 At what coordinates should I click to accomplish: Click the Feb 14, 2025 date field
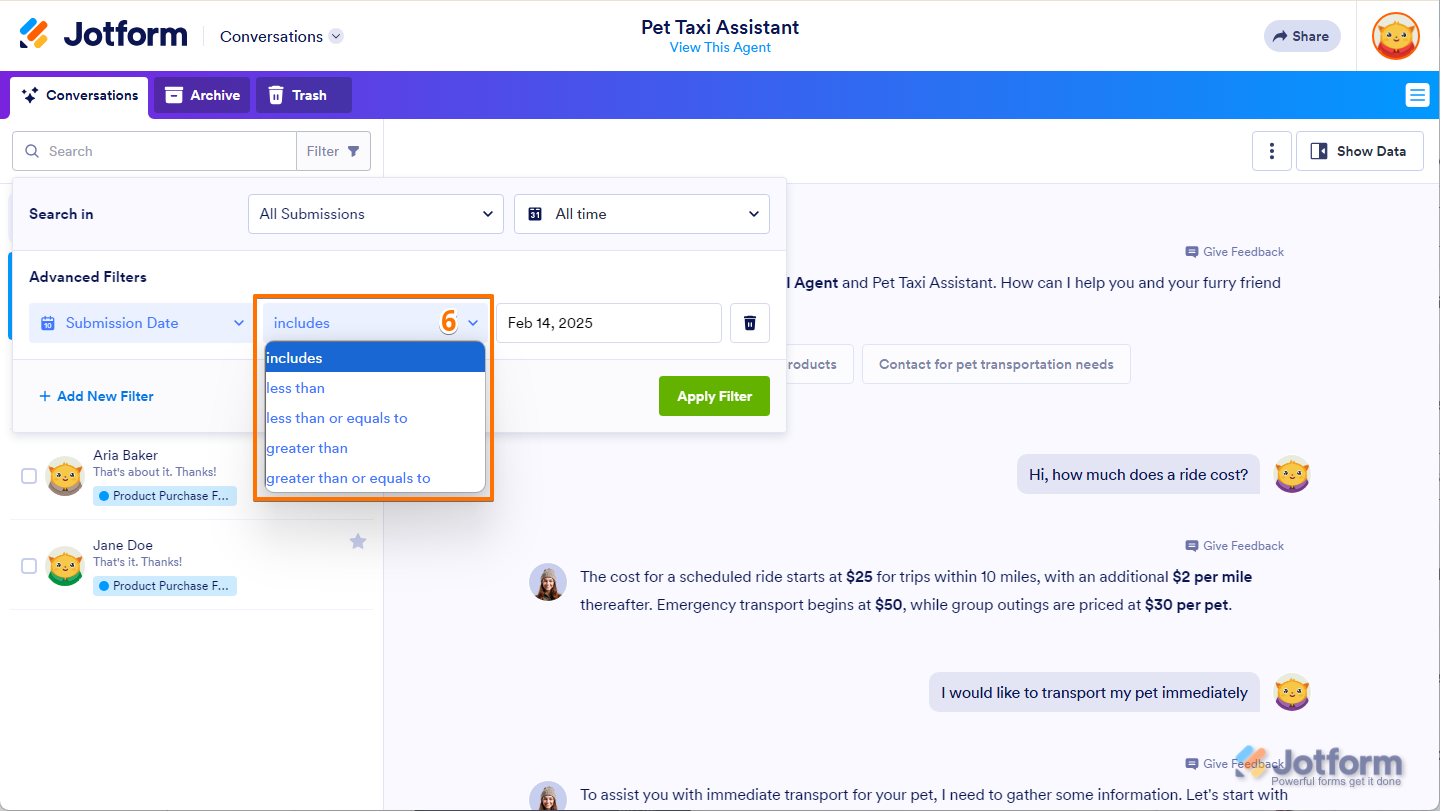(x=608, y=323)
